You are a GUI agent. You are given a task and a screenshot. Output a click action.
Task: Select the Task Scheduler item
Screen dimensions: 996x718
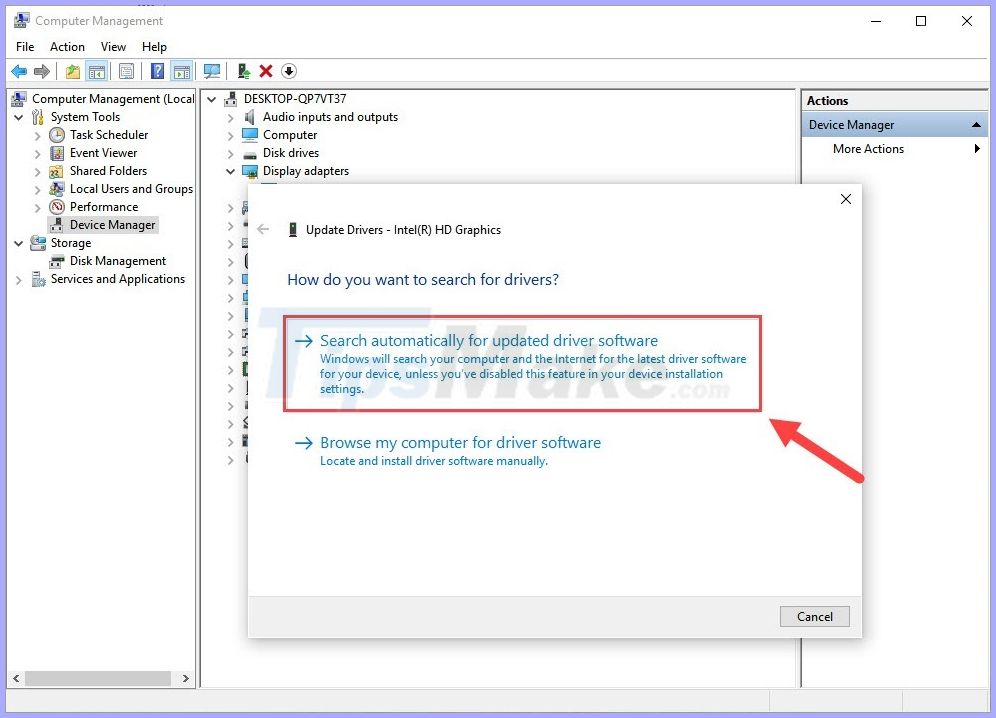pyautogui.click(x=107, y=135)
